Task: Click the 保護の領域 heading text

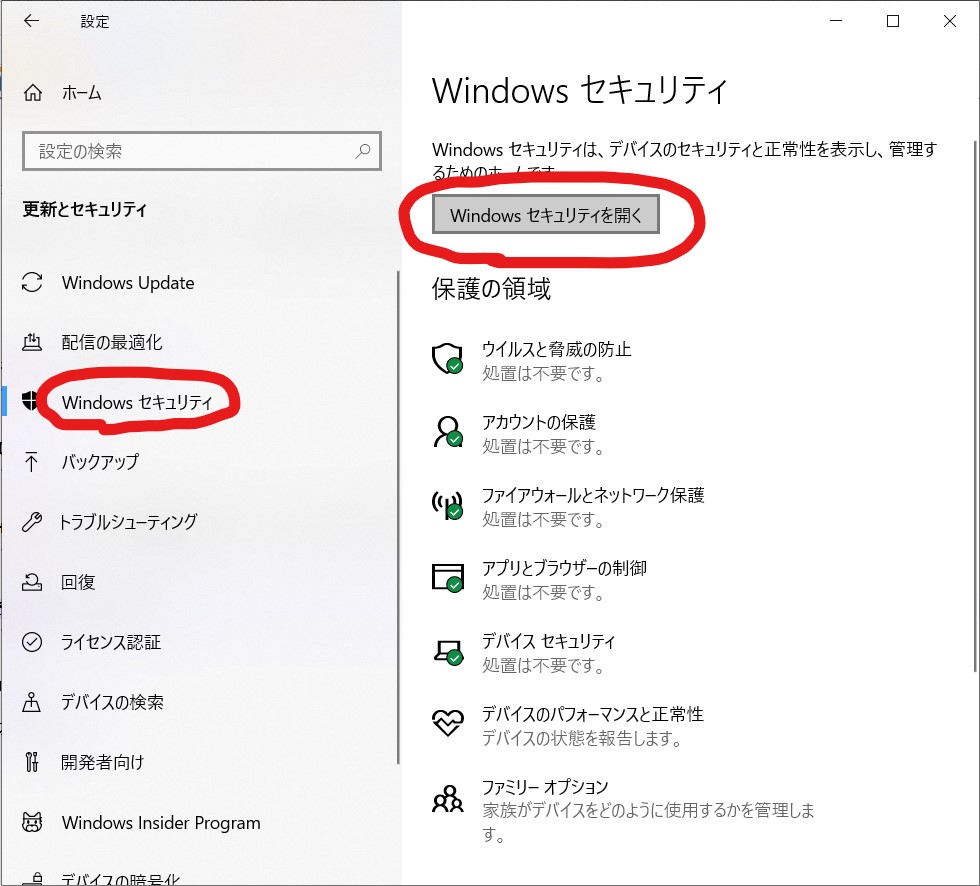Action: point(491,289)
